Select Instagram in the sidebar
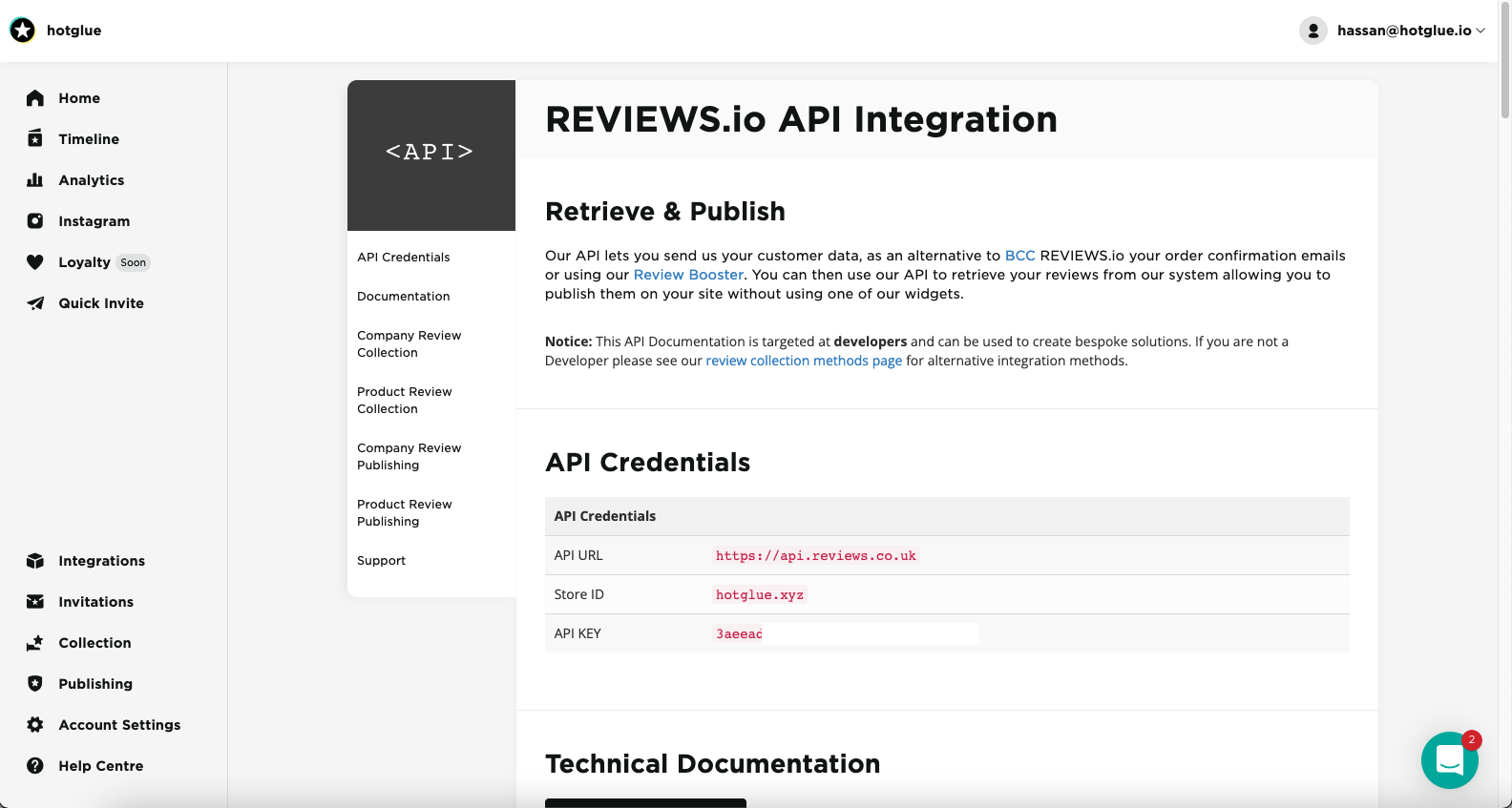Screen dimensions: 1512x808 tap(94, 221)
